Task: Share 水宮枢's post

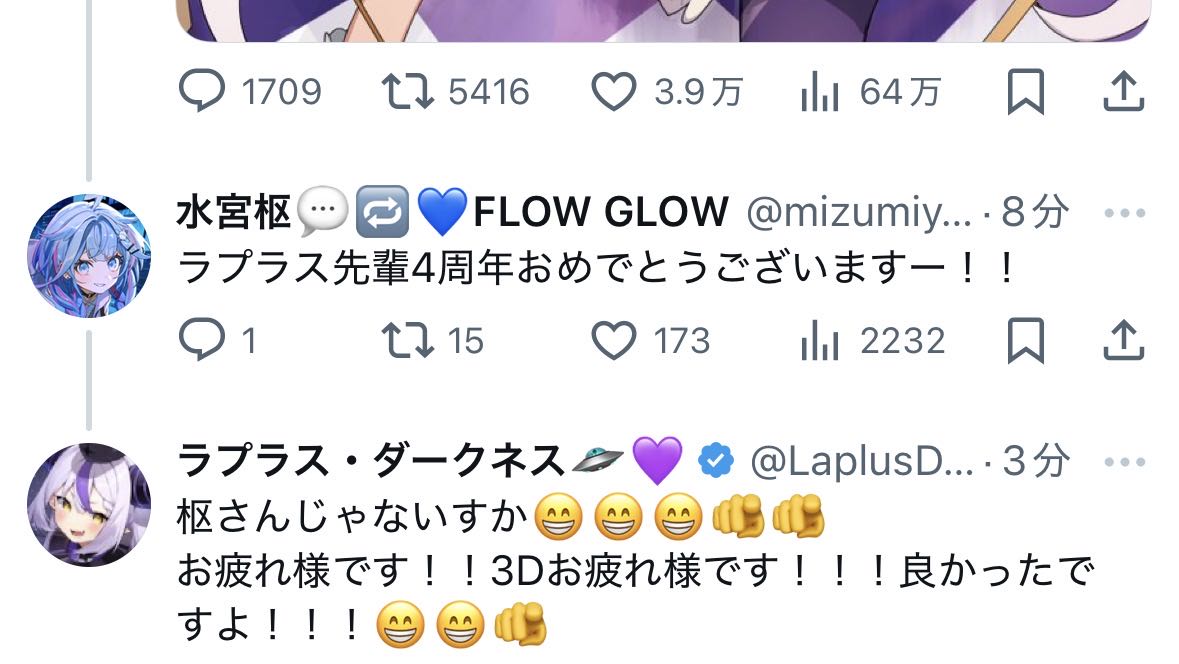Action: pos(1123,340)
